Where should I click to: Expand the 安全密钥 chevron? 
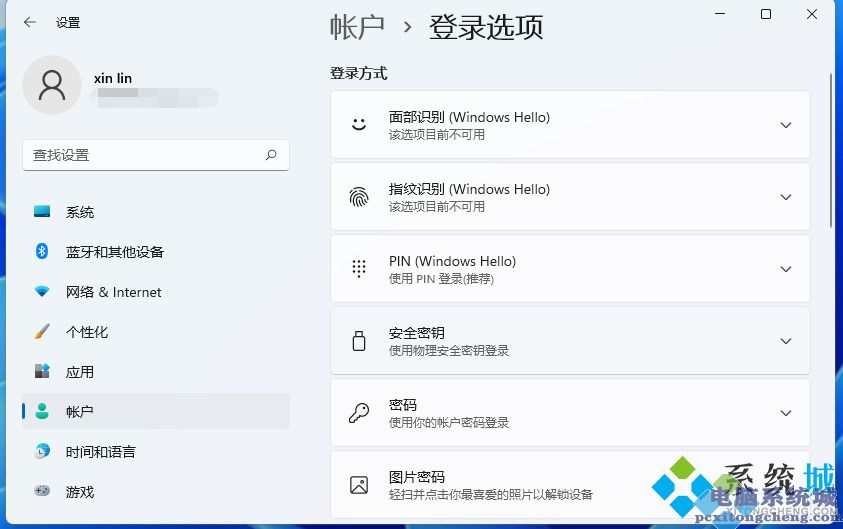coord(785,341)
